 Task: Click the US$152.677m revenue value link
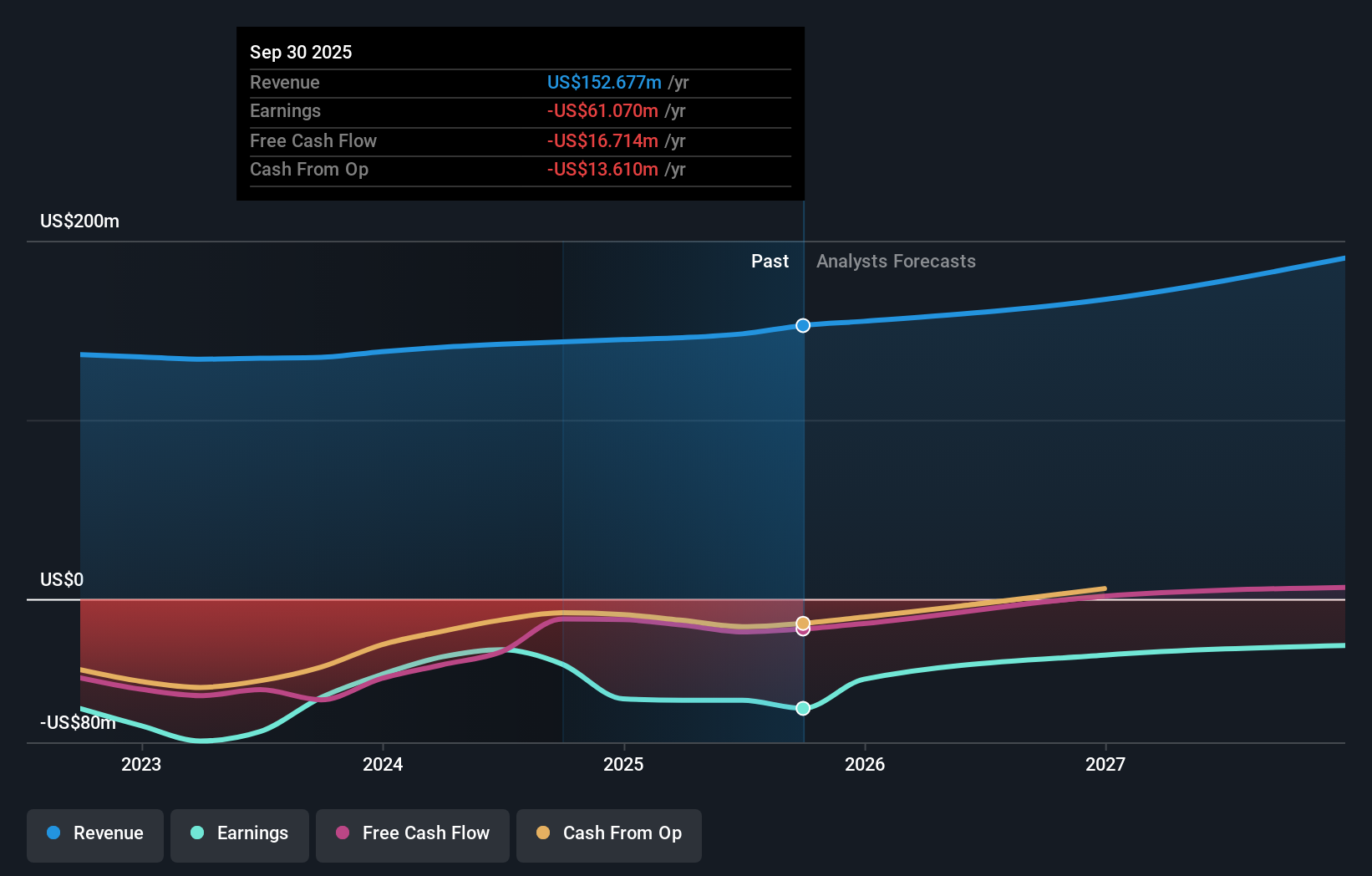[x=604, y=82]
